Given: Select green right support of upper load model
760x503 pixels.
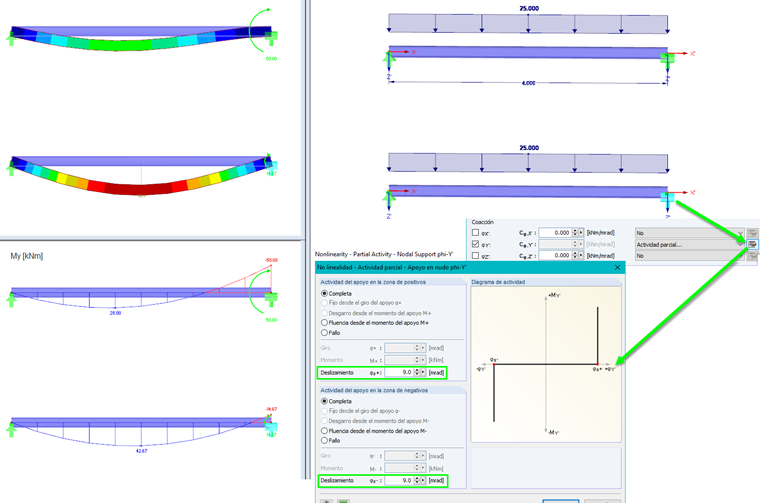Looking at the screenshot, I should tap(667, 59).
